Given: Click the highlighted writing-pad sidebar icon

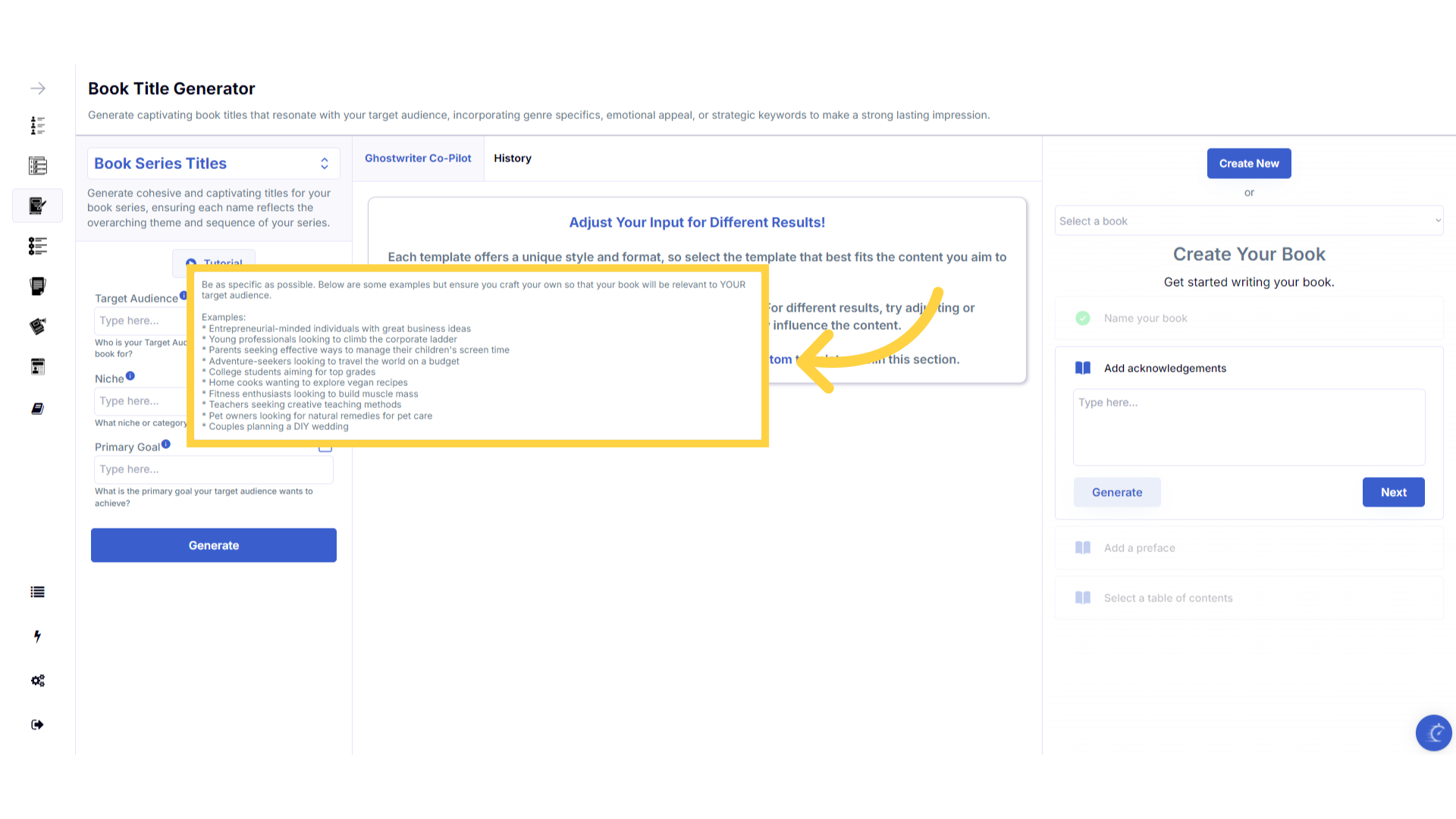Looking at the screenshot, I should point(38,206).
